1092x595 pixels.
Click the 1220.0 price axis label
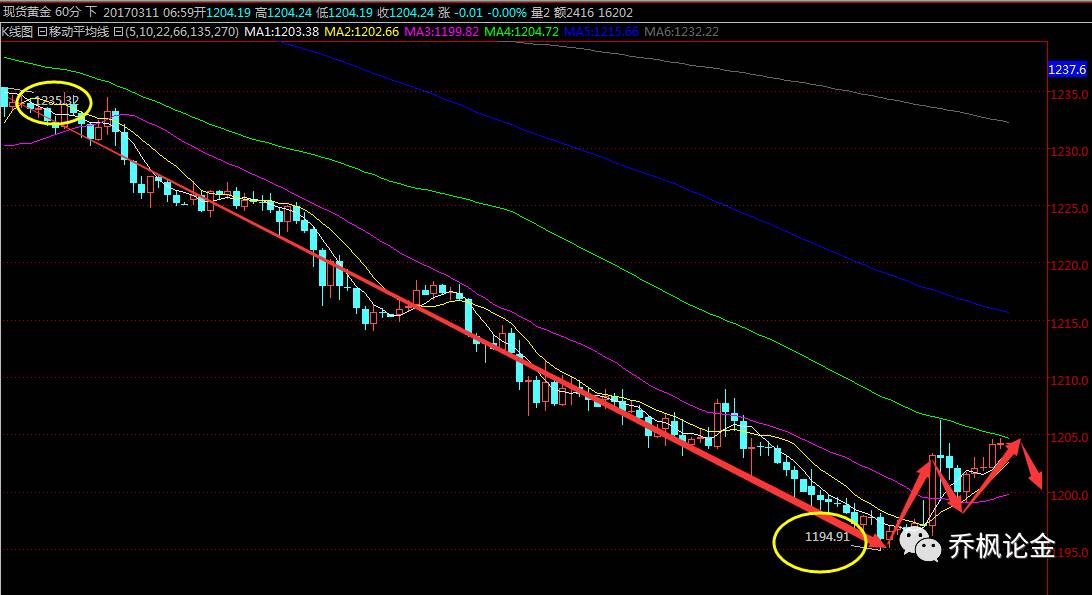[1071, 265]
